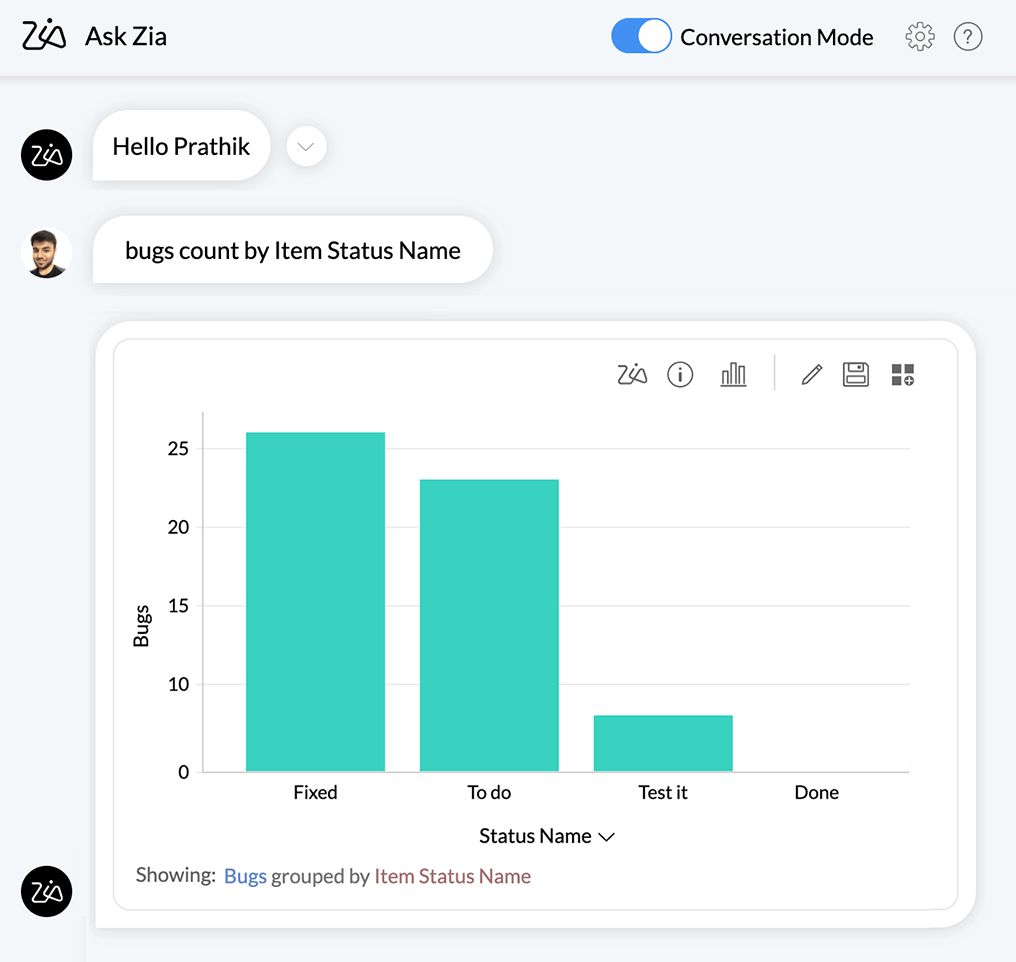Open the help question mark icon
Screen dimensions: 1016x962
click(967, 37)
